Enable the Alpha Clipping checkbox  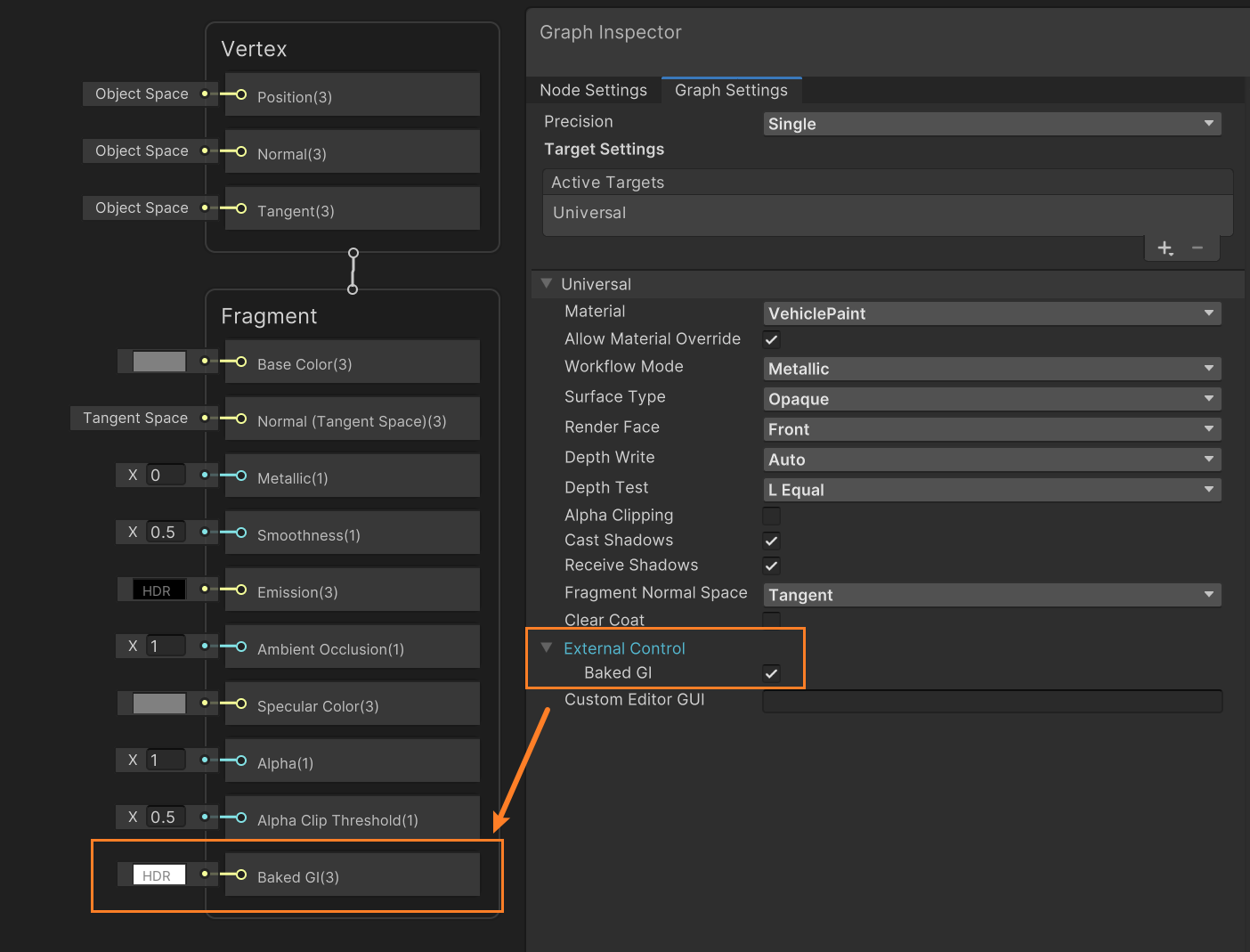click(771, 516)
